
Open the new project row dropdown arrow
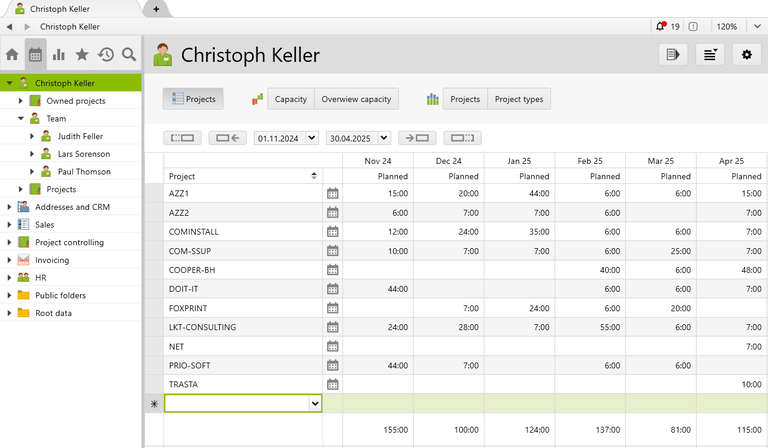[x=315, y=403]
